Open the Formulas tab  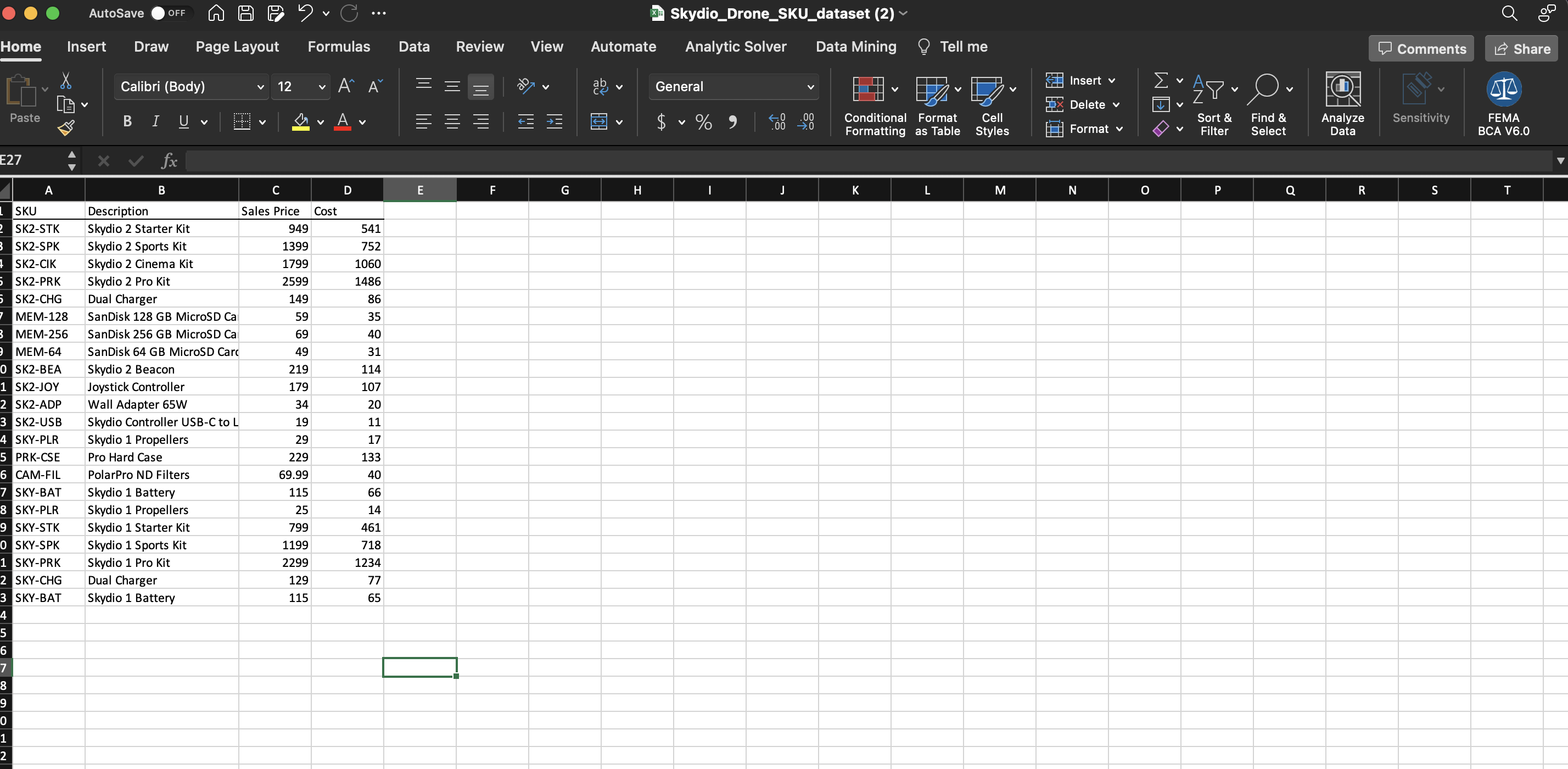[x=338, y=47]
